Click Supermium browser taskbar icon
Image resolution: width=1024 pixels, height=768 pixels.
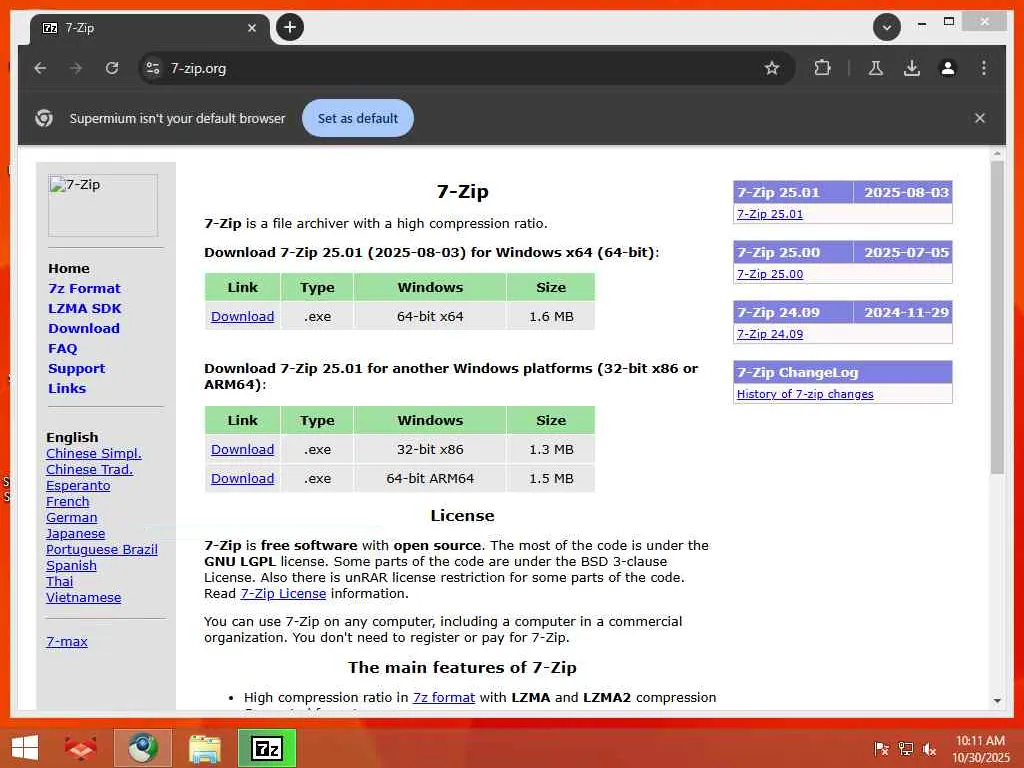point(143,748)
